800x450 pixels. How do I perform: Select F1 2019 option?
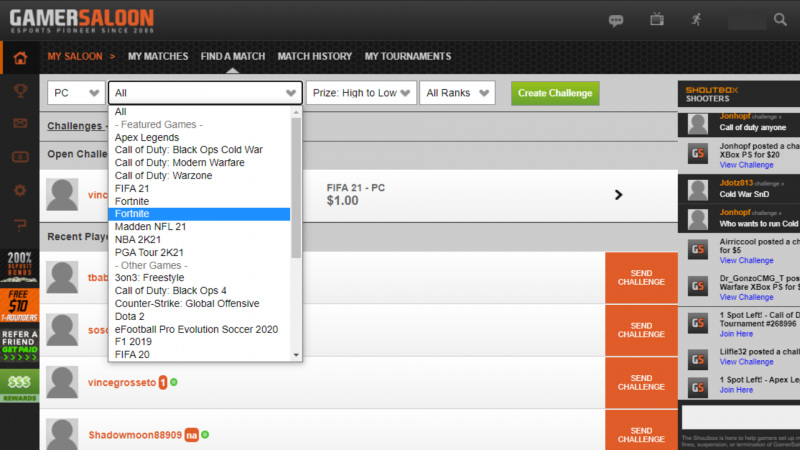[199, 341]
